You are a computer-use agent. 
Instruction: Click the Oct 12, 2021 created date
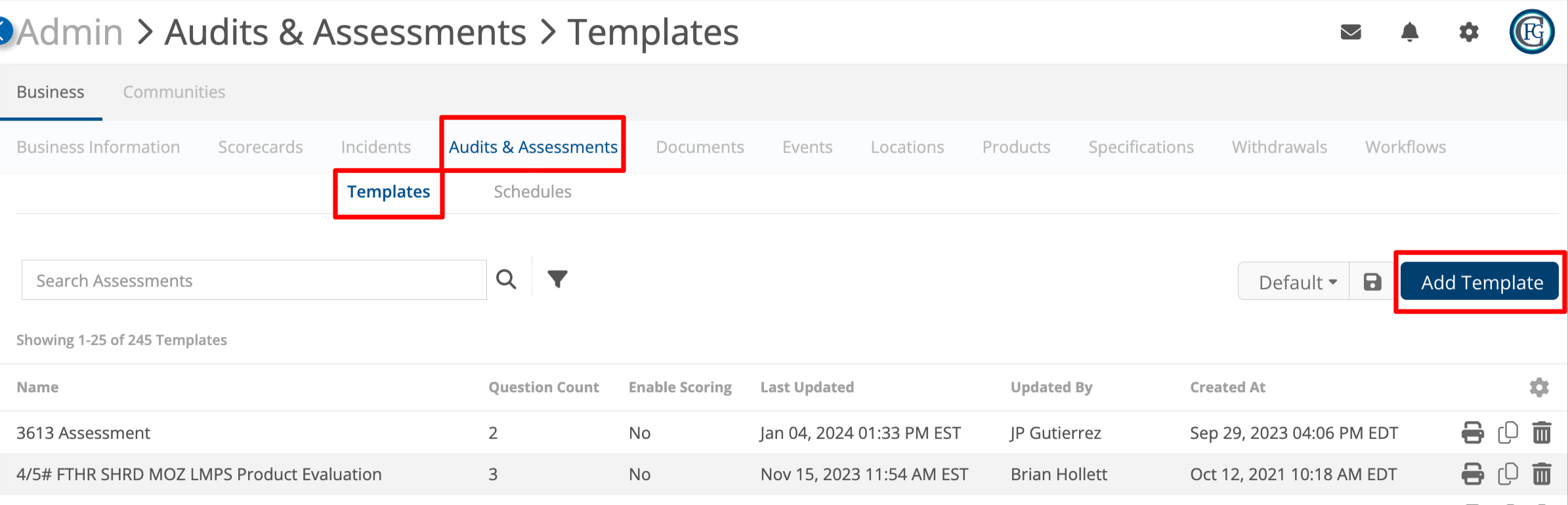click(x=1293, y=474)
